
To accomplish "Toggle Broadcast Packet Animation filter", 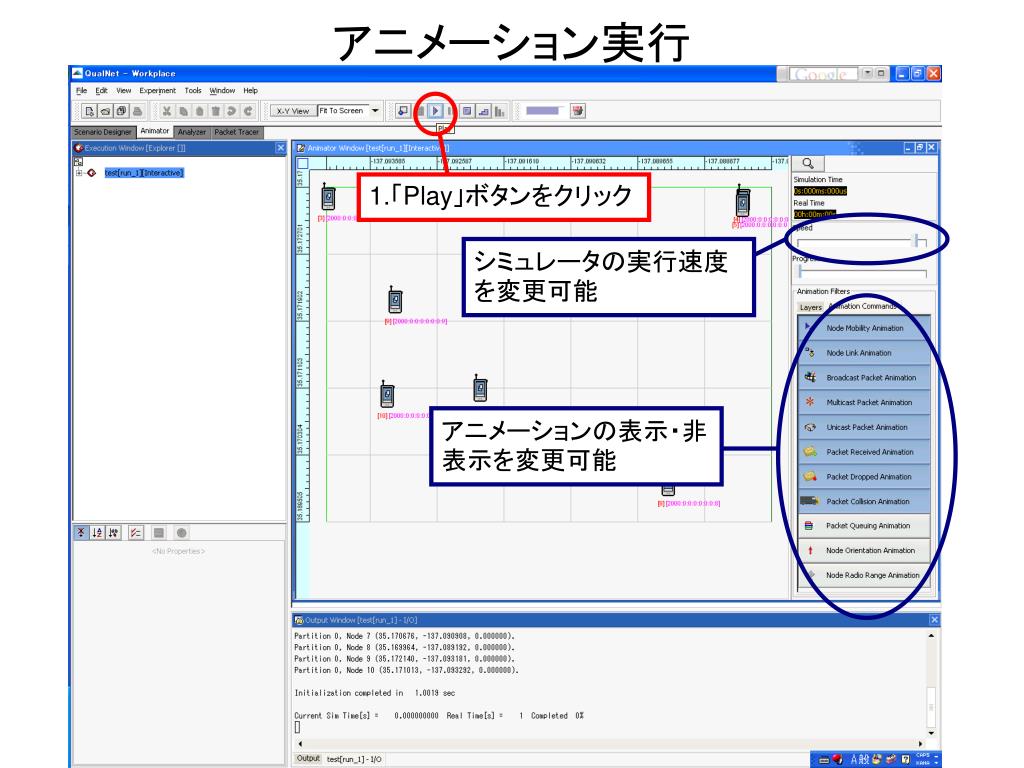I will [864, 377].
